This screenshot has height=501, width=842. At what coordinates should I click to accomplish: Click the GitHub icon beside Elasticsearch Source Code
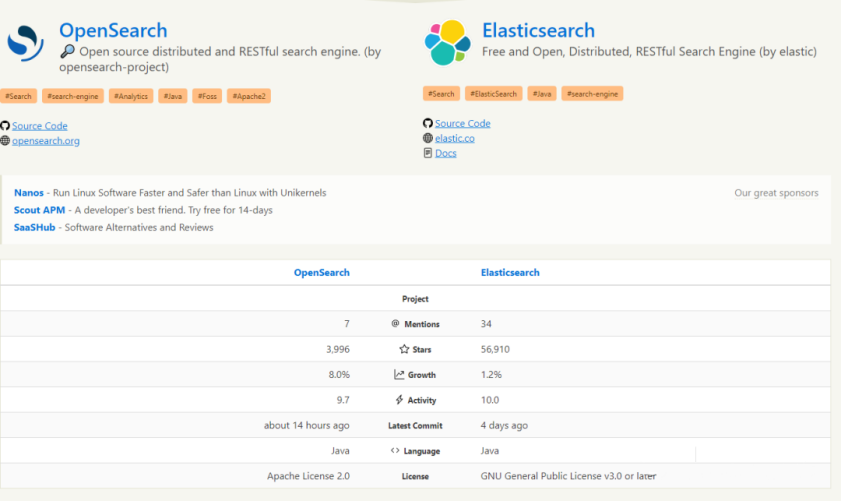[428, 123]
